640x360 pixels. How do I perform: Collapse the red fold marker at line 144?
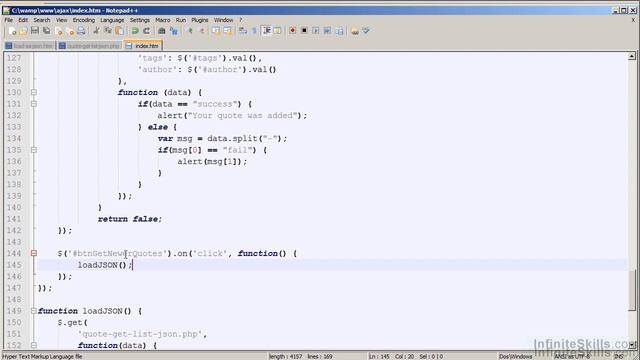tap(34, 253)
